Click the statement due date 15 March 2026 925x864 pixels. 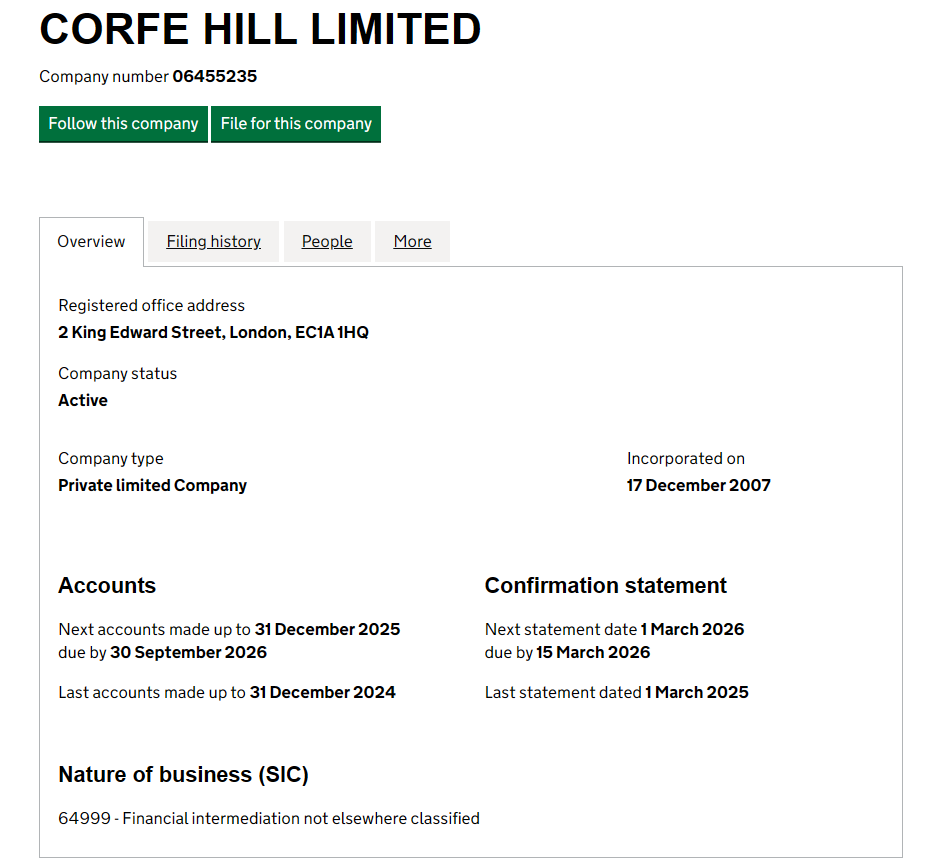tap(593, 653)
